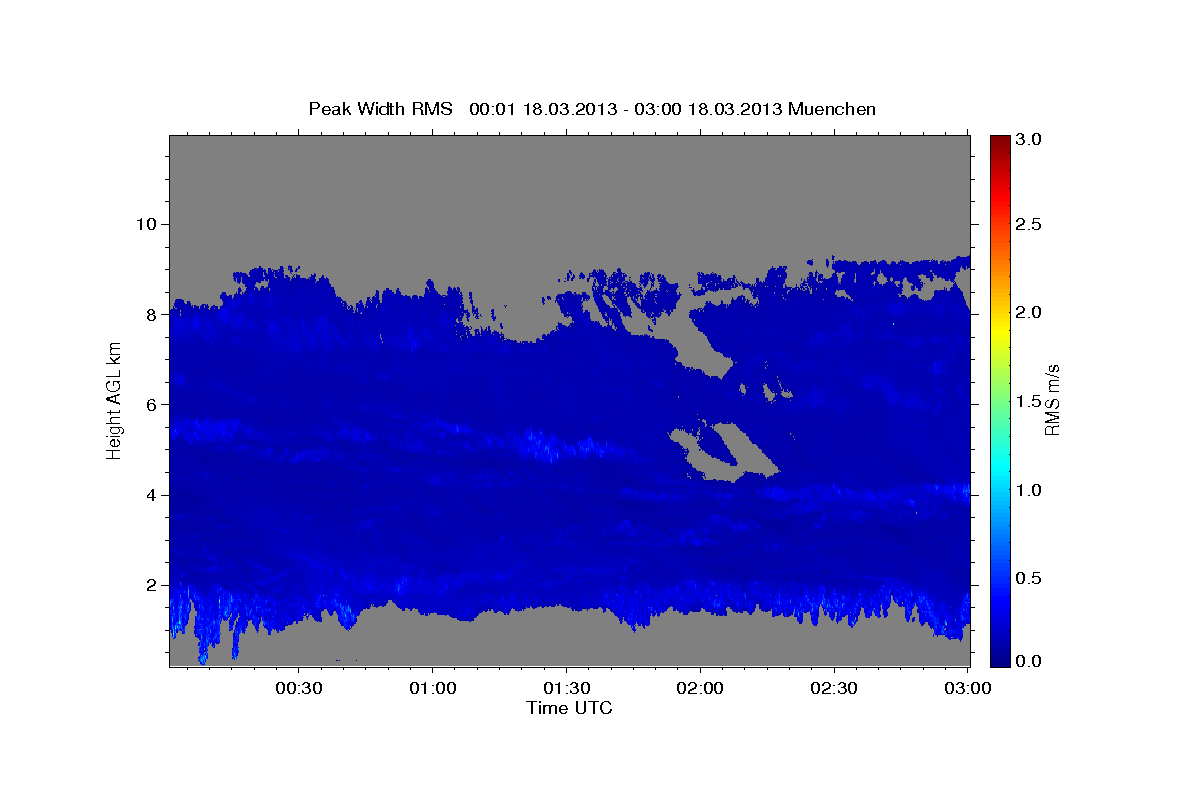Click the 02:00 time tick label
1200x800 pixels.
[x=700, y=689]
